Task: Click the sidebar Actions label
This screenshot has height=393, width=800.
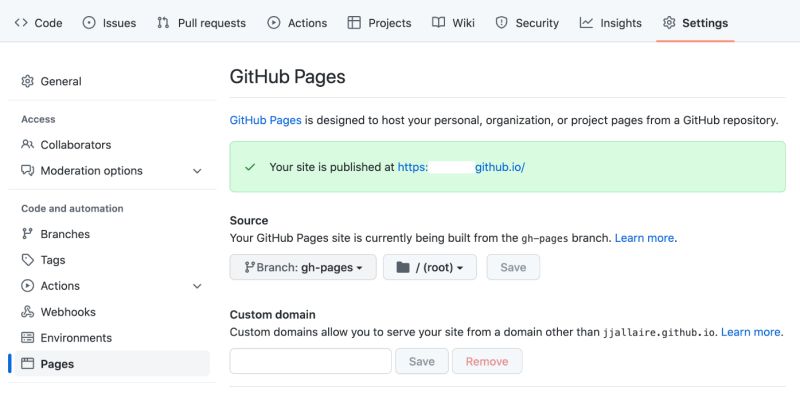Action: tap(60, 286)
